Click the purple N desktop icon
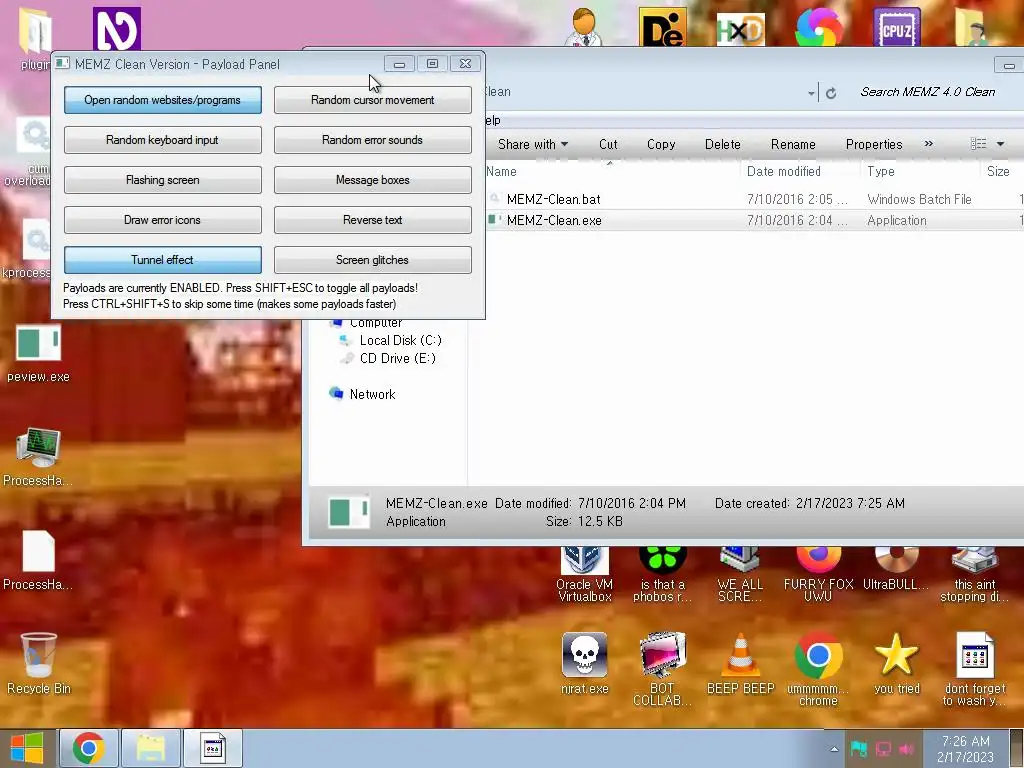The width and height of the screenshot is (1024, 768). tap(116, 29)
